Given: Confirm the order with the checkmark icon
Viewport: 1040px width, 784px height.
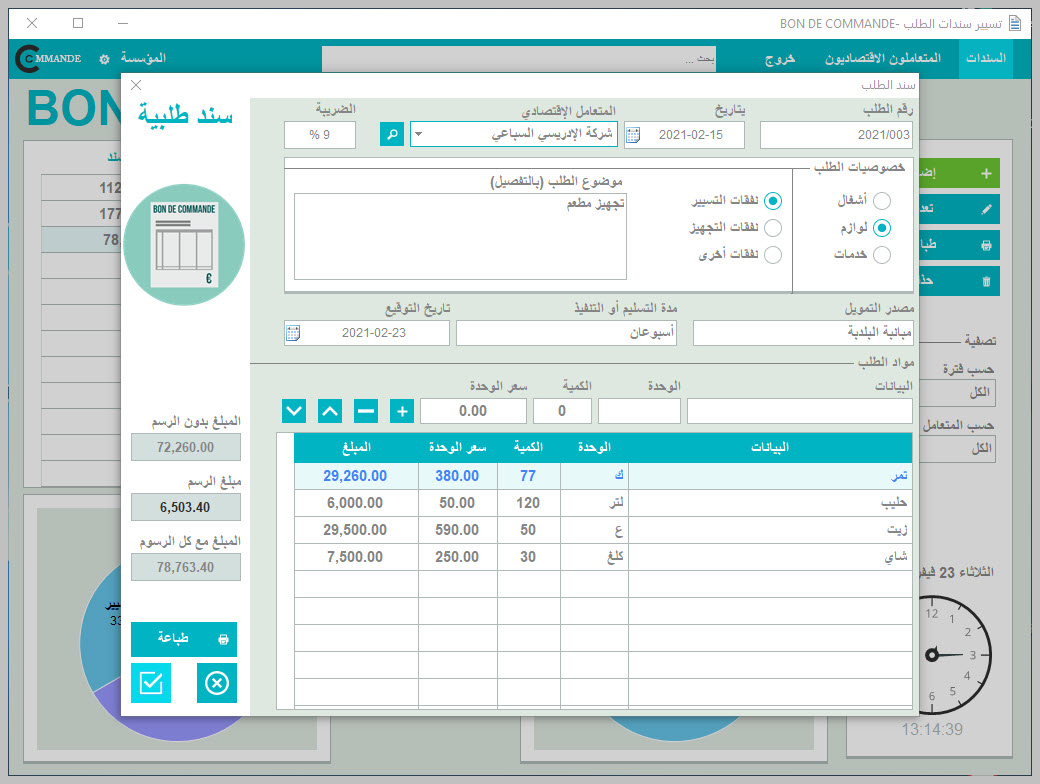Looking at the screenshot, I should click(x=151, y=683).
